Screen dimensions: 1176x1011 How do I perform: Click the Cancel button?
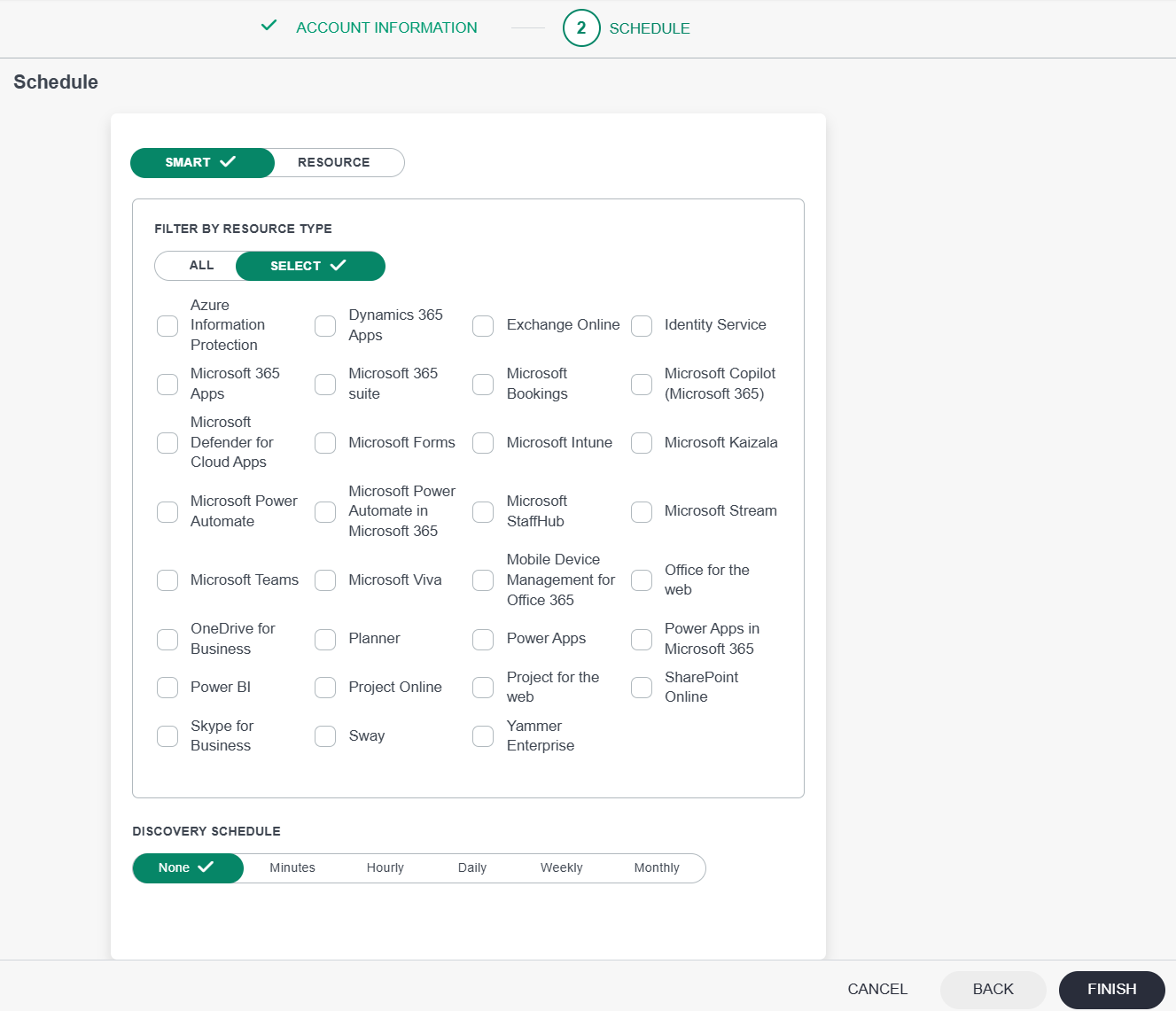pyautogui.click(x=877, y=990)
